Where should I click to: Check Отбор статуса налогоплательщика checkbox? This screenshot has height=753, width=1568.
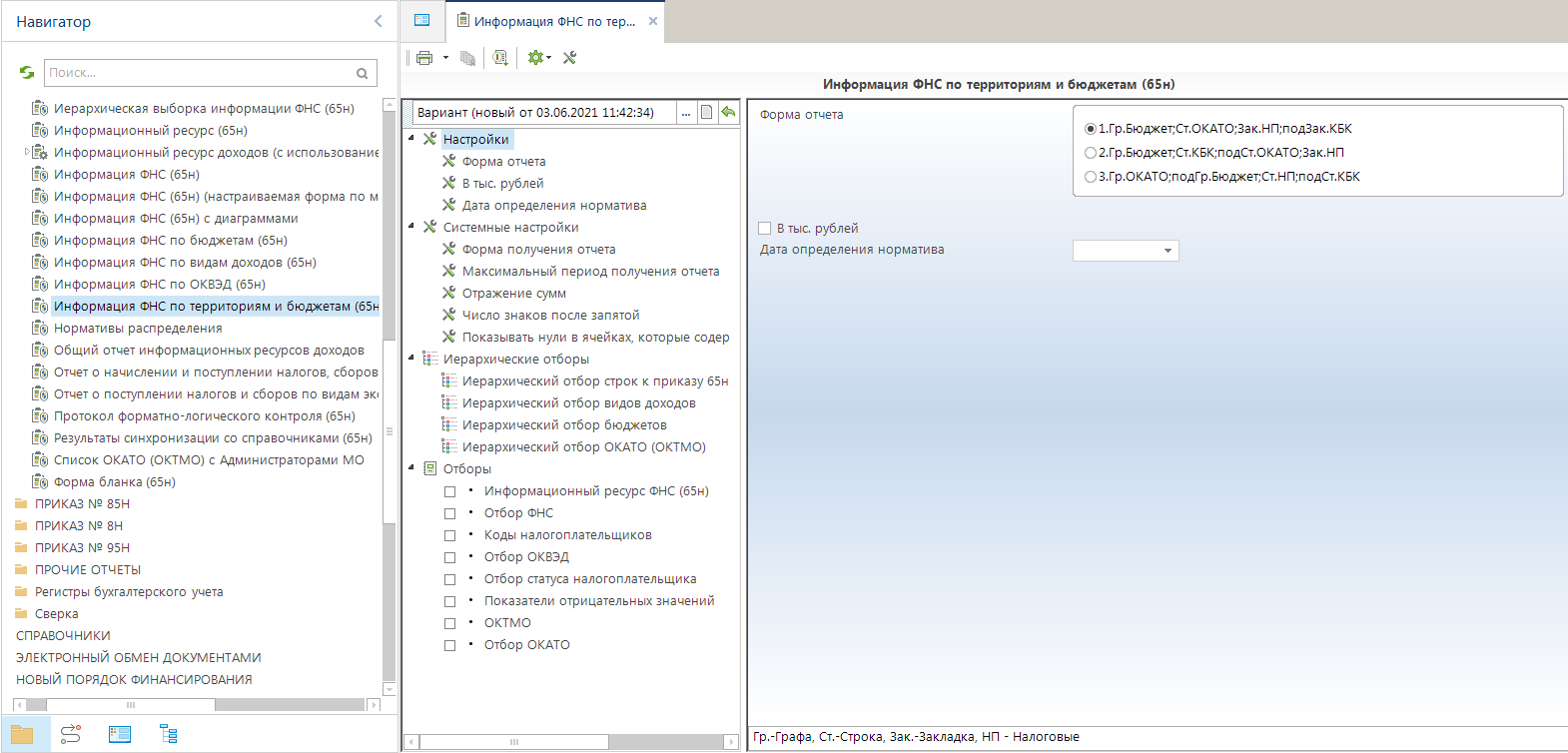point(449,579)
